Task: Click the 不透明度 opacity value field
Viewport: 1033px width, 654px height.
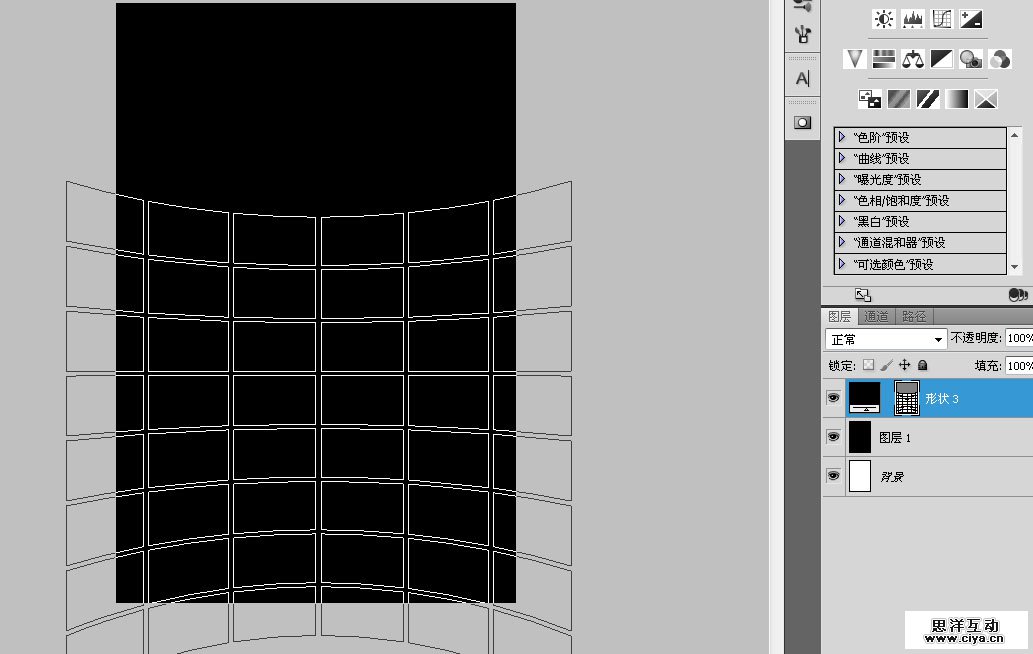Action: tap(1018, 339)
